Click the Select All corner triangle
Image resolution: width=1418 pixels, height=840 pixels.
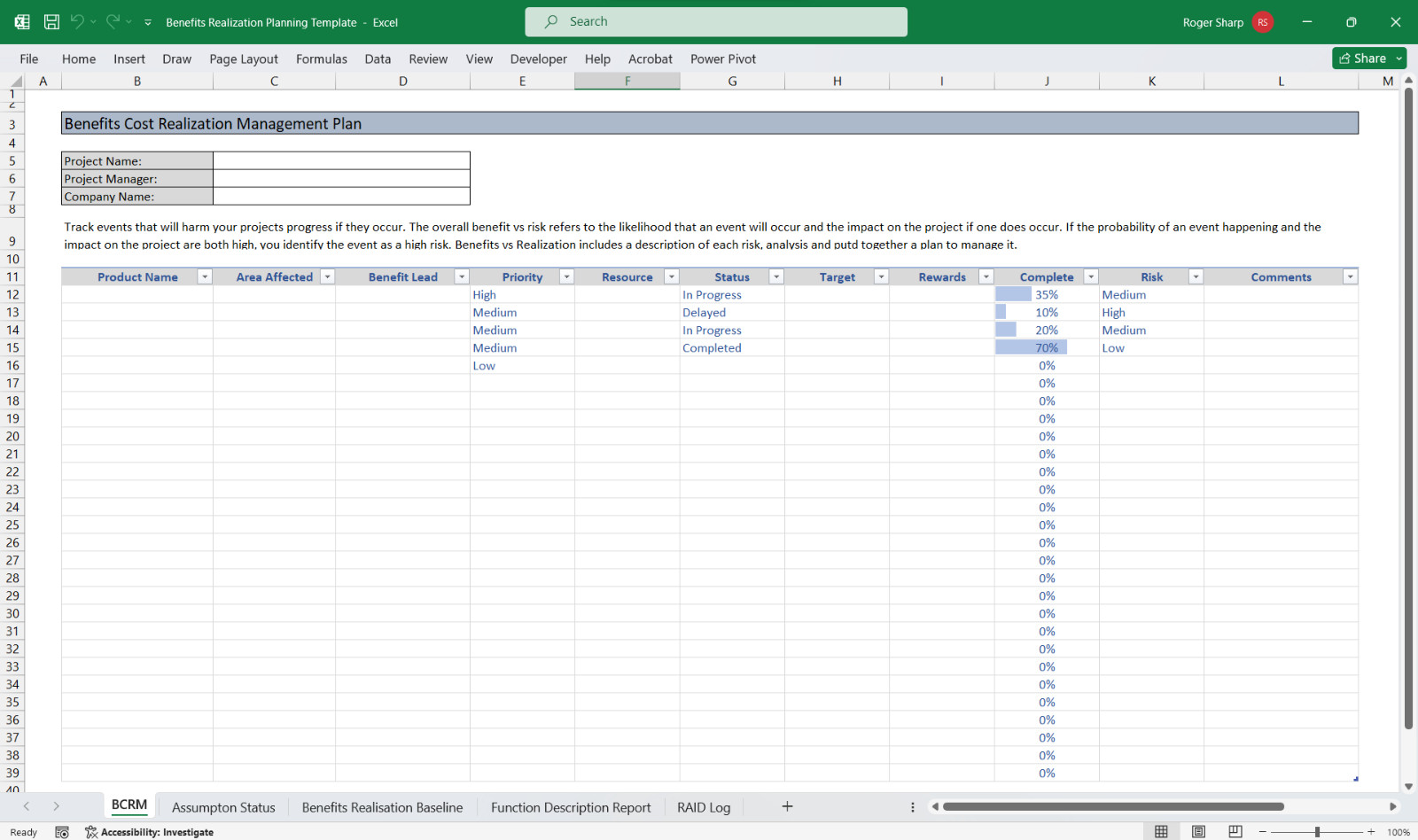click(x=16, y=81)
